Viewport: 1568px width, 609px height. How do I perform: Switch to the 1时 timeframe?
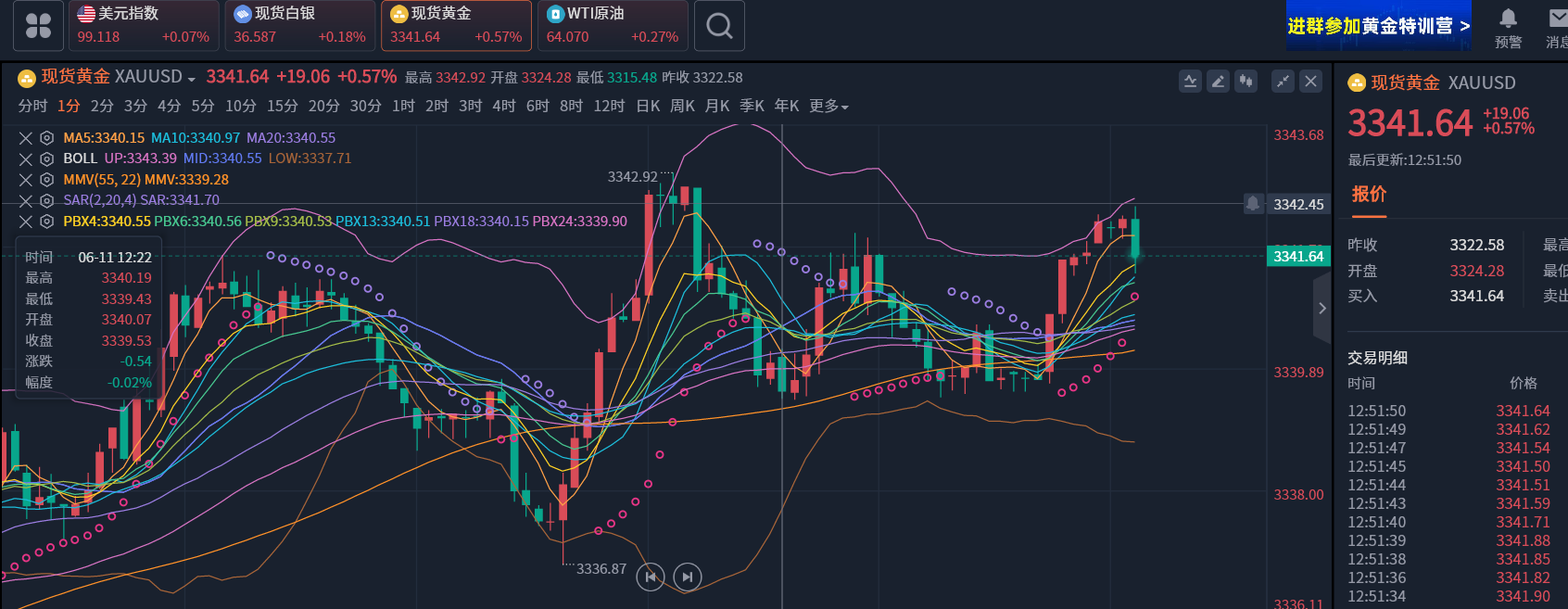pyautogui.click(x=403, y=107)
